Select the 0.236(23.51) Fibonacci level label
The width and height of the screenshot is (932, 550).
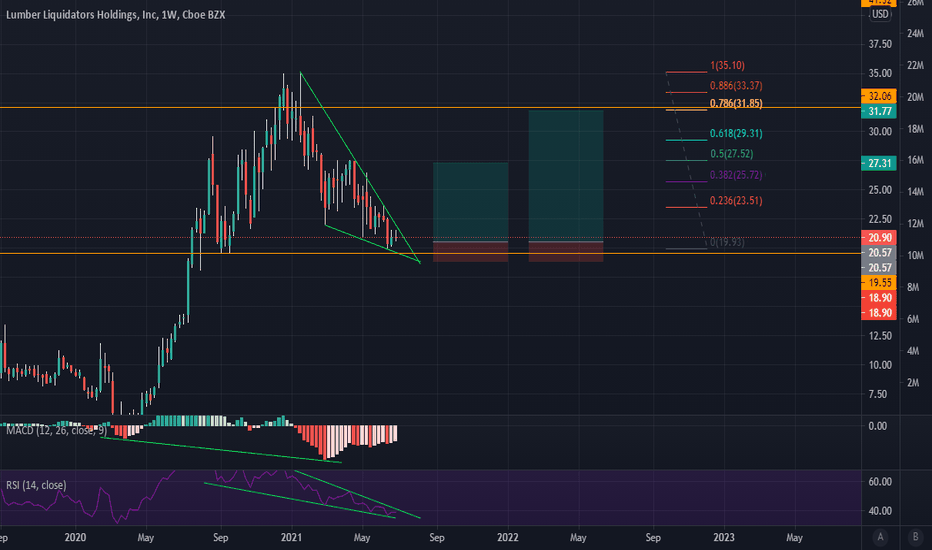click(x=736, y=201)
